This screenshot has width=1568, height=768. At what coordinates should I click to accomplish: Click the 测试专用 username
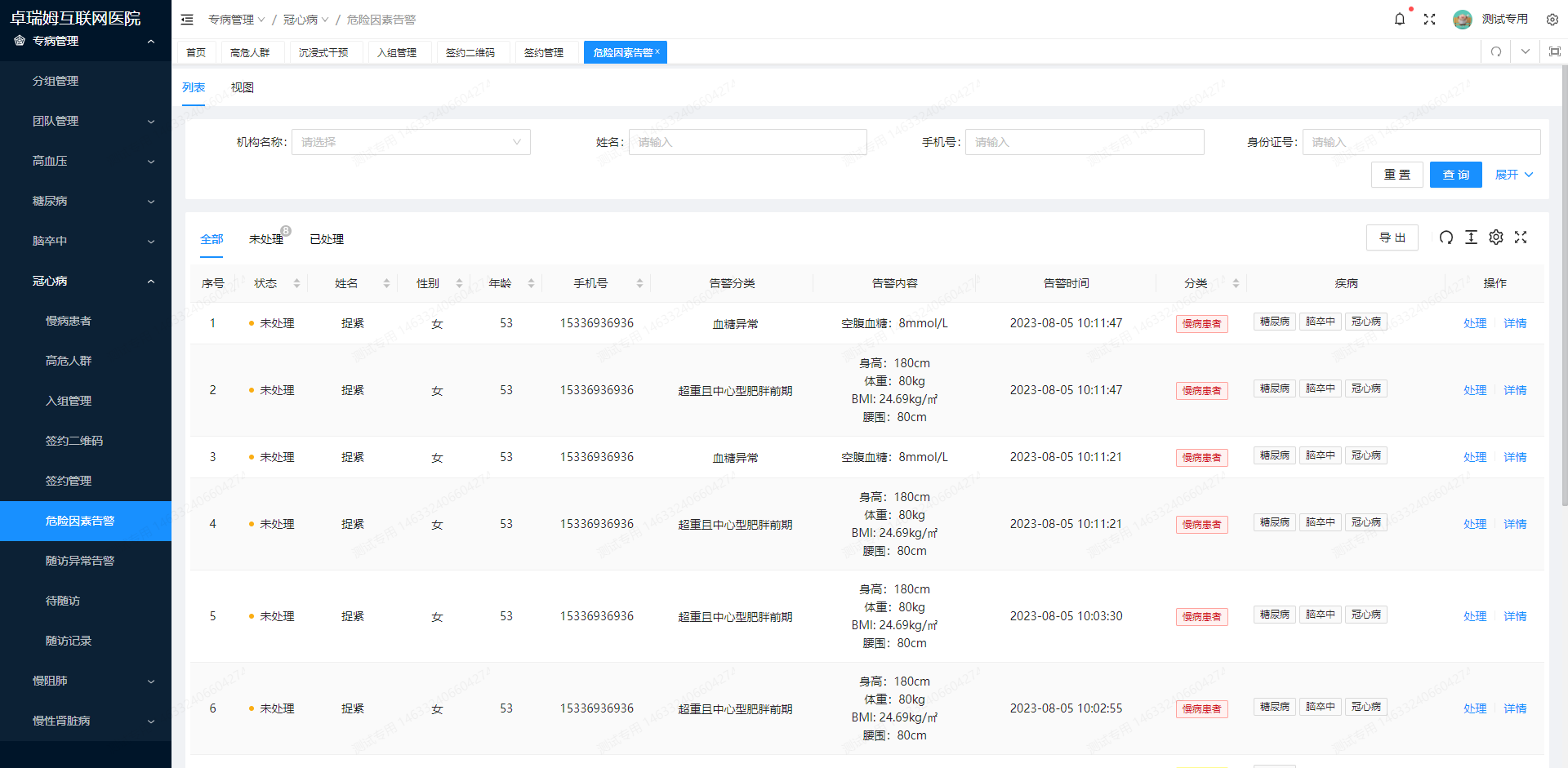(1505, 19)
